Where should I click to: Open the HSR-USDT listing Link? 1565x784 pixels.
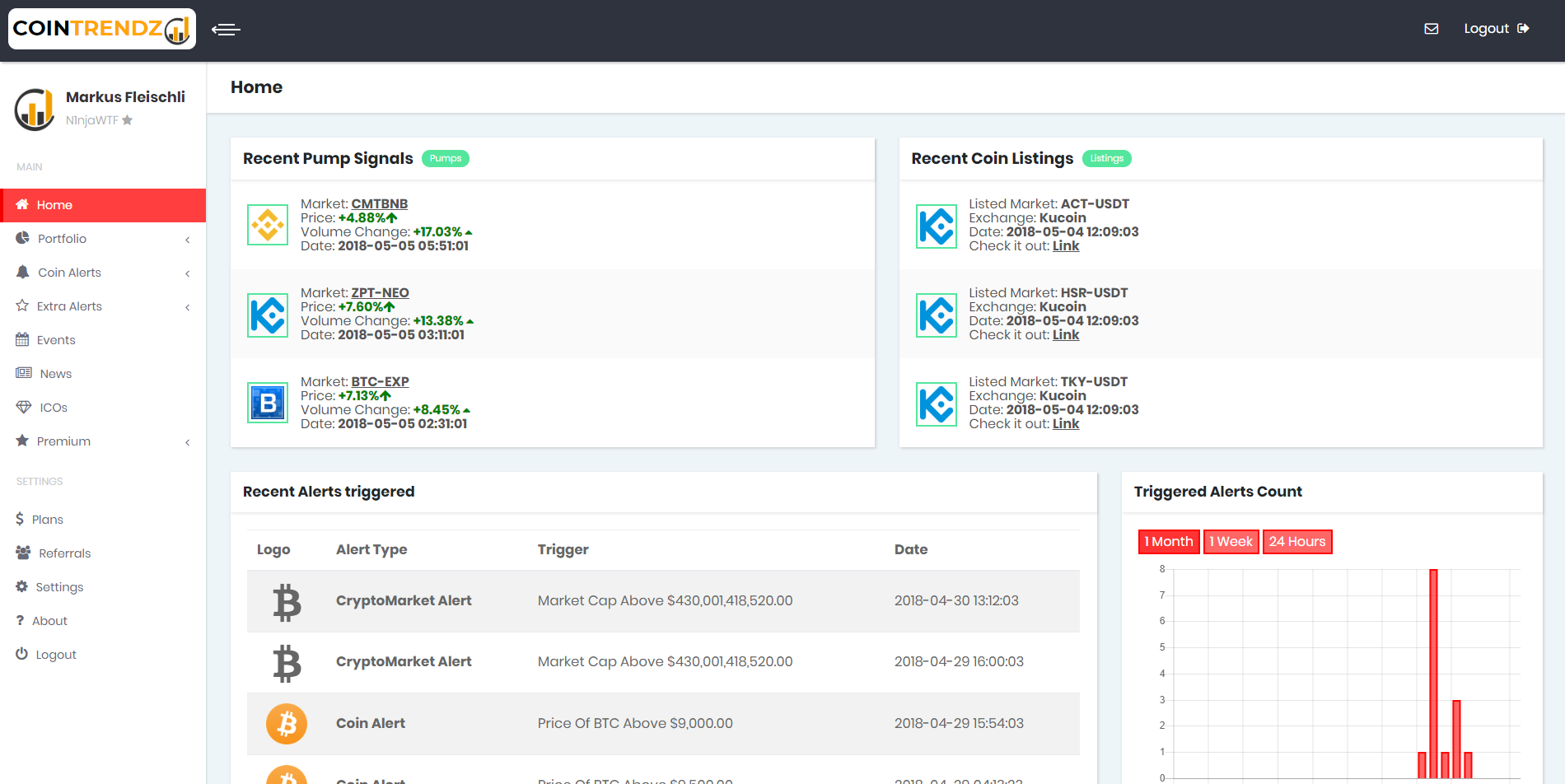(x=1066, y=335)
